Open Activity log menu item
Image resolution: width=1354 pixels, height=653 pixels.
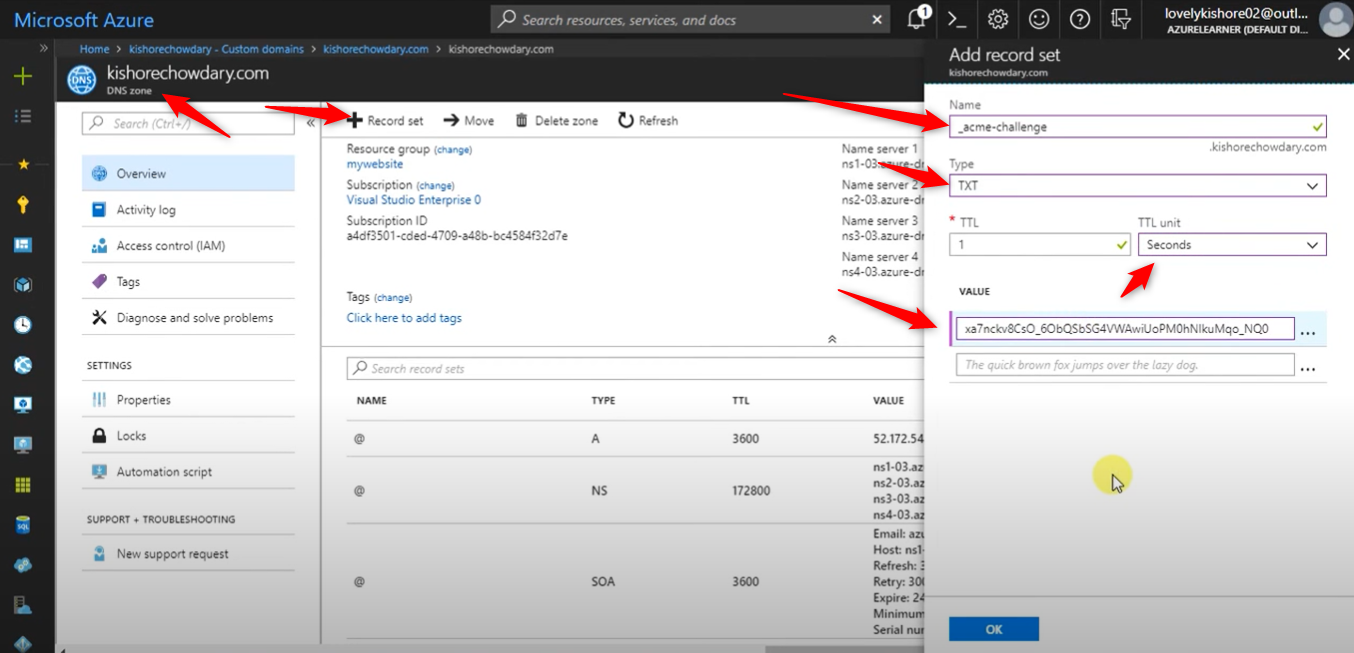[x=188, y=209]
